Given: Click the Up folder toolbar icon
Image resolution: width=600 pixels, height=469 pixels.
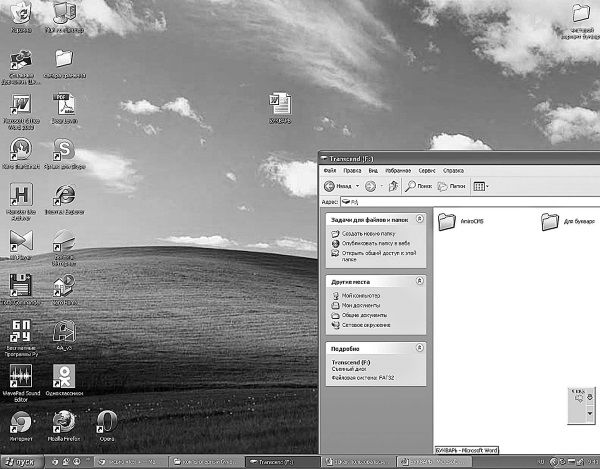Looking at the screenshot, I should 394,186.
